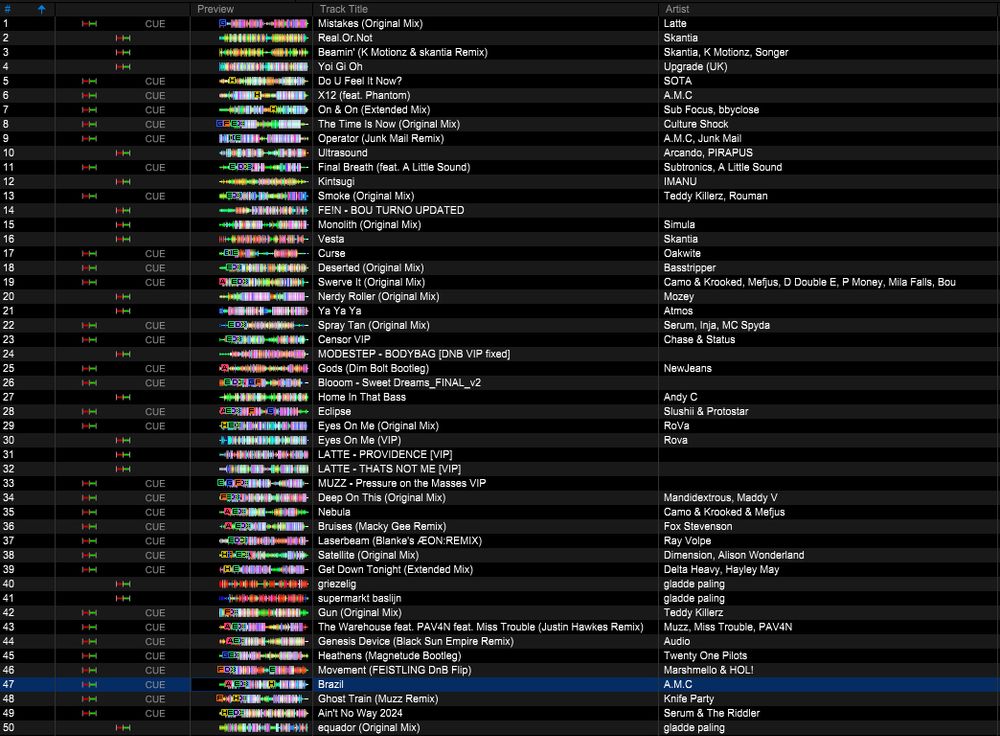Click the CUE label on Mistakes row

click(155, 24)
